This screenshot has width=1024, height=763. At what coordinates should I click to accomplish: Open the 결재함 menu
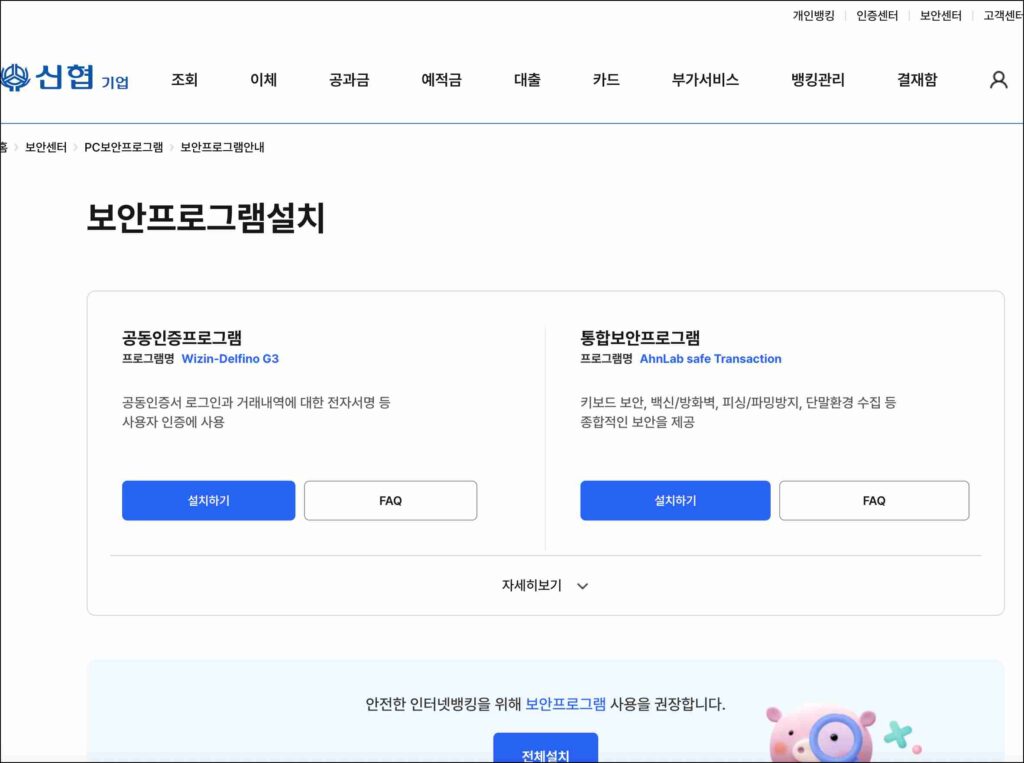917,80
